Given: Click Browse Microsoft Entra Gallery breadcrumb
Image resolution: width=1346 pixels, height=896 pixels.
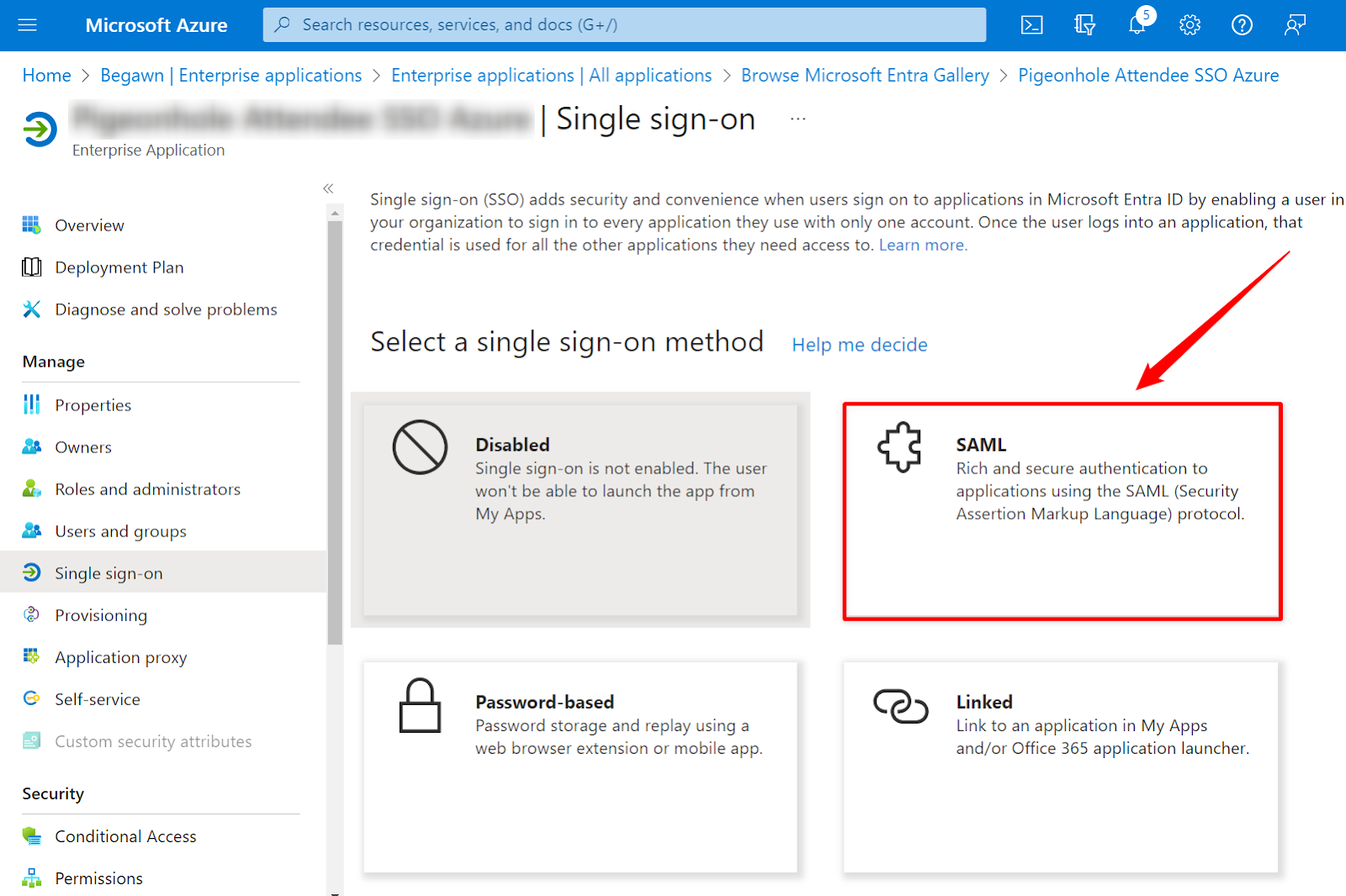Looking at the screenshot, I should pos(865,75).
